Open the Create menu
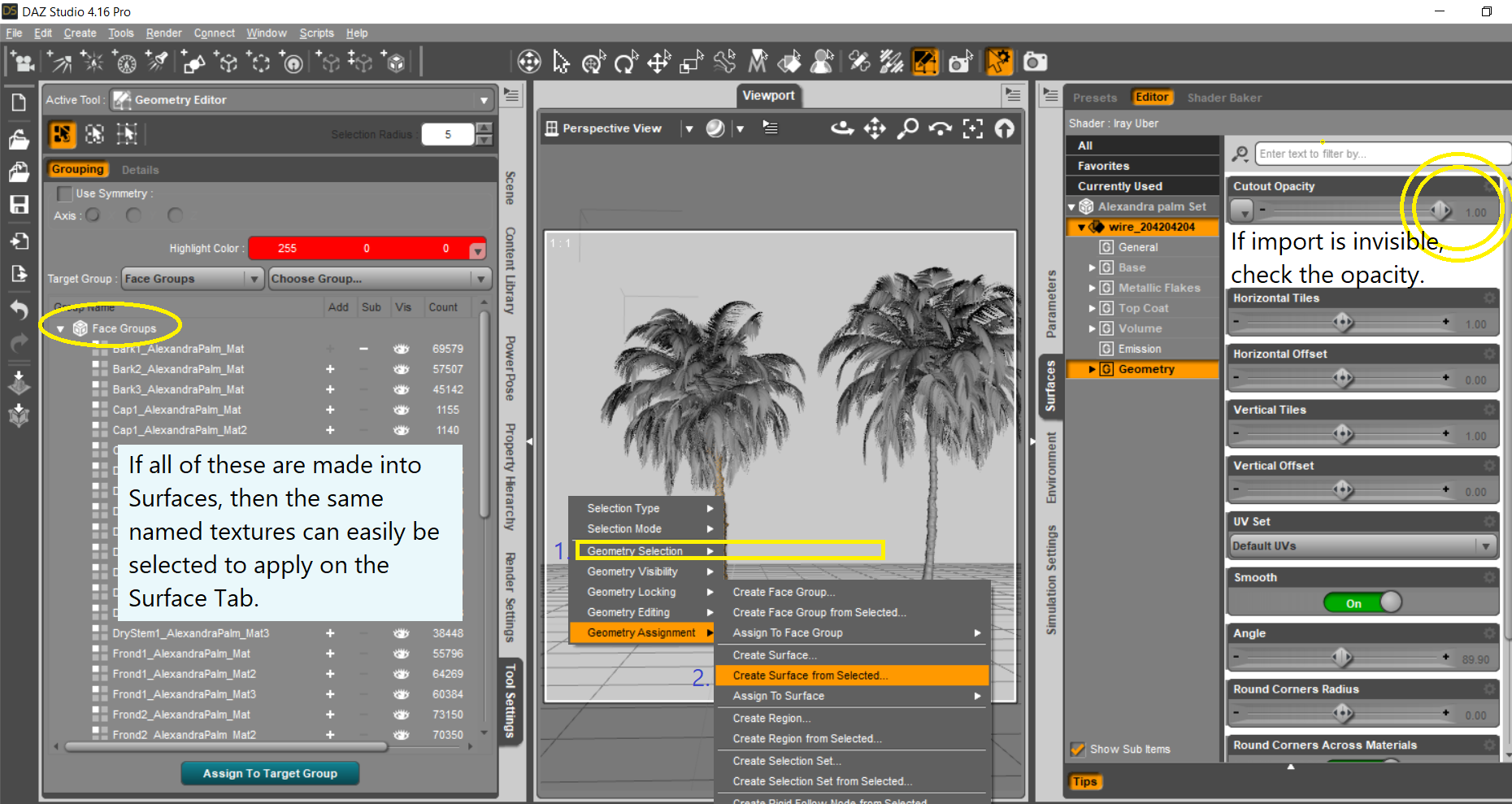 80,33
